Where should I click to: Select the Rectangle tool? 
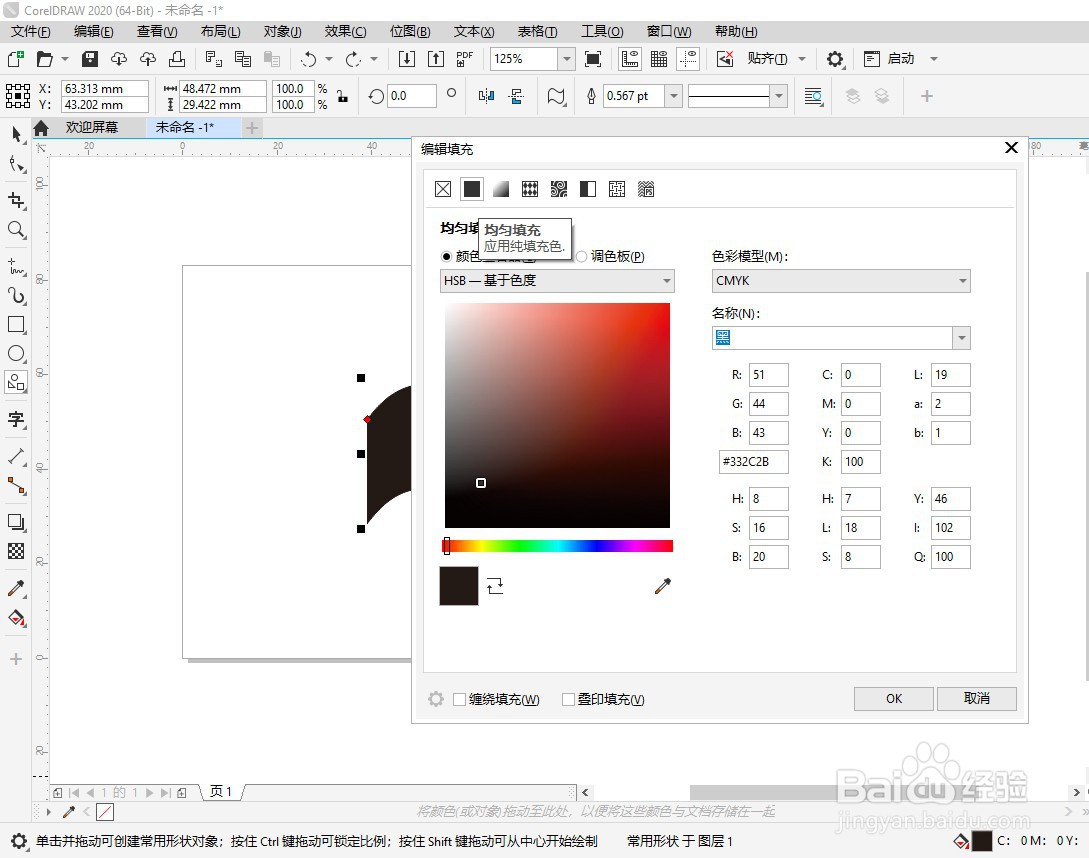point(17,325)
